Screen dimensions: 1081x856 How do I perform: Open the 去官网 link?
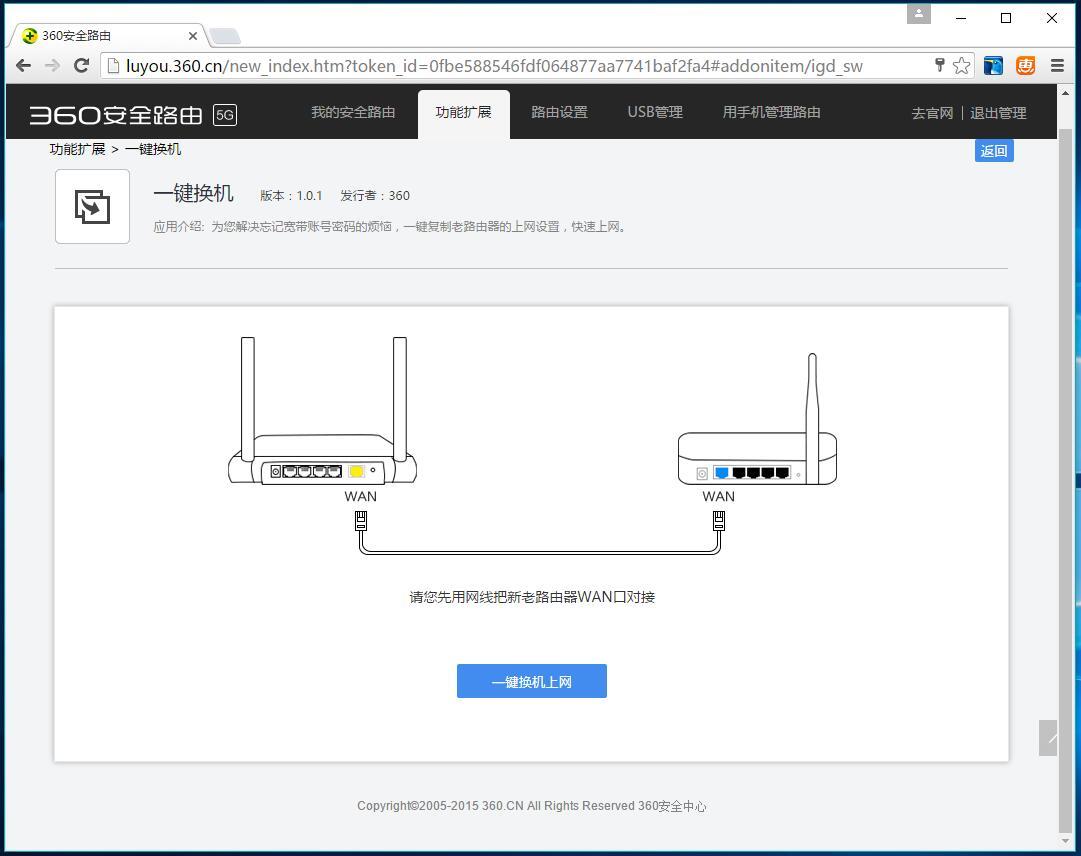click(x=931, y=113)
